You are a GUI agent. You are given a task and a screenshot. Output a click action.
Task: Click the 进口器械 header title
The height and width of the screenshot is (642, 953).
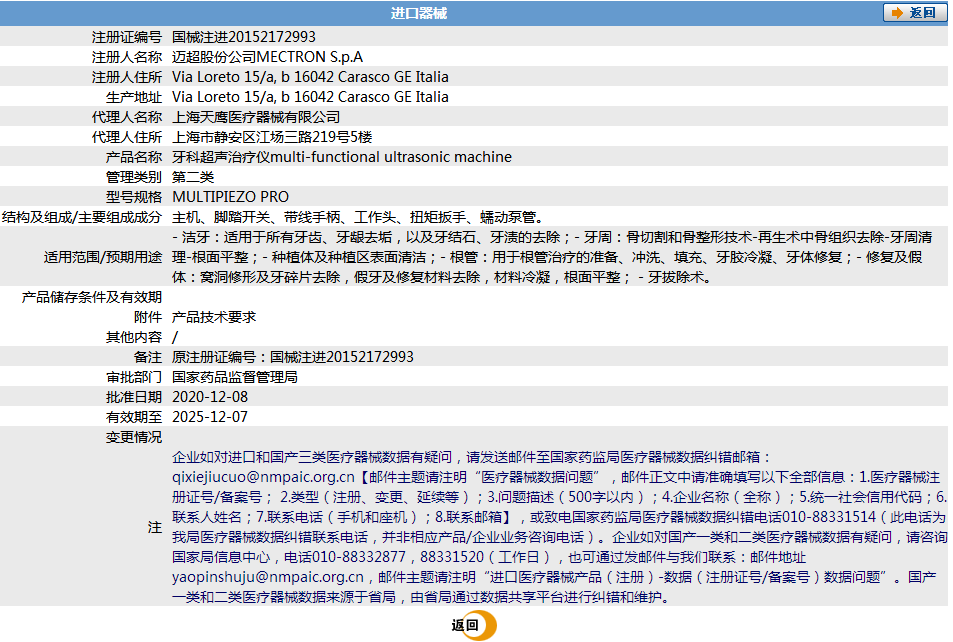pos(419,13)
